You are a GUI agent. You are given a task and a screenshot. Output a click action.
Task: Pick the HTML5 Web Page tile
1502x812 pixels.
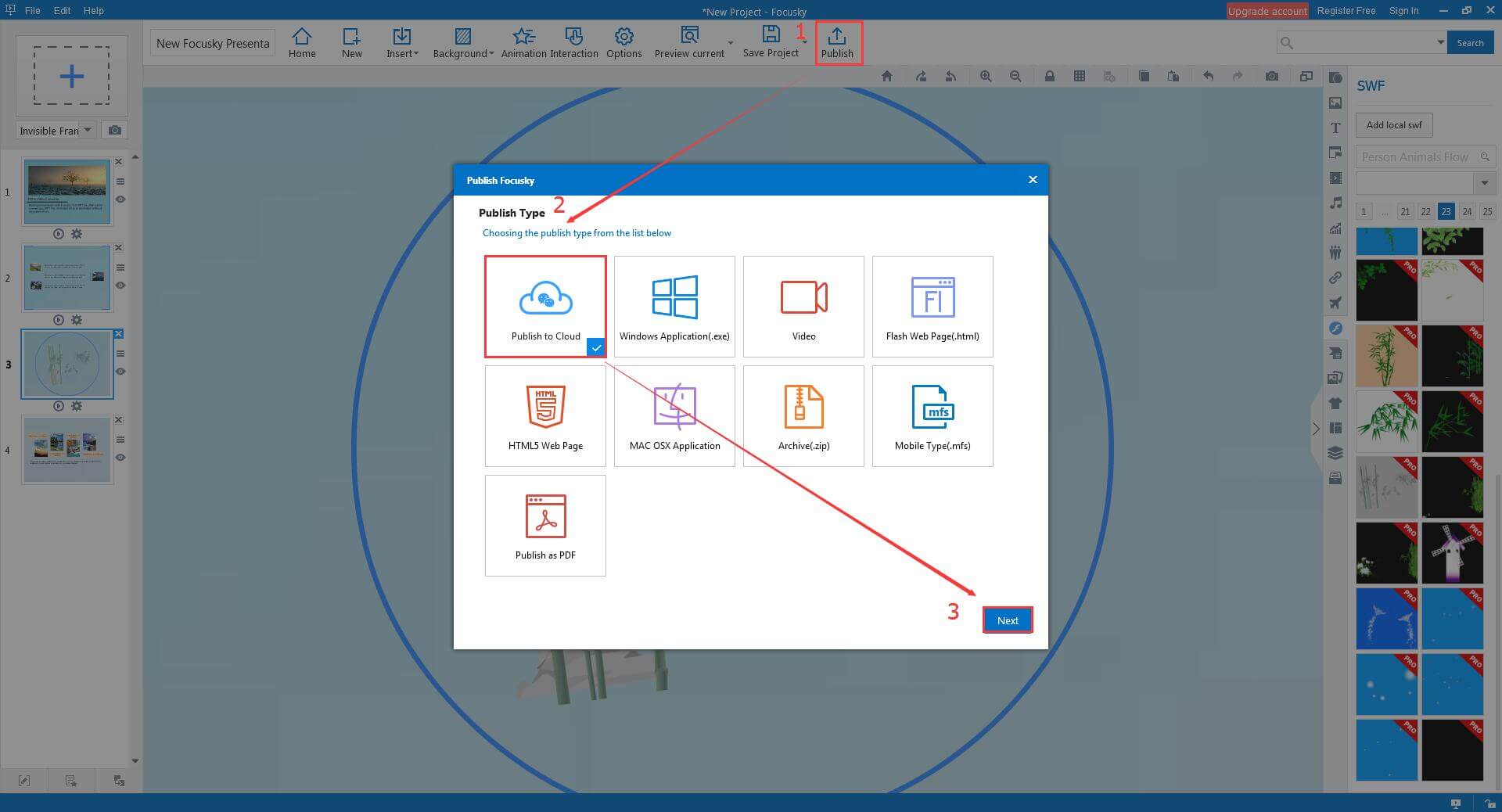click(x=545, y=416)
